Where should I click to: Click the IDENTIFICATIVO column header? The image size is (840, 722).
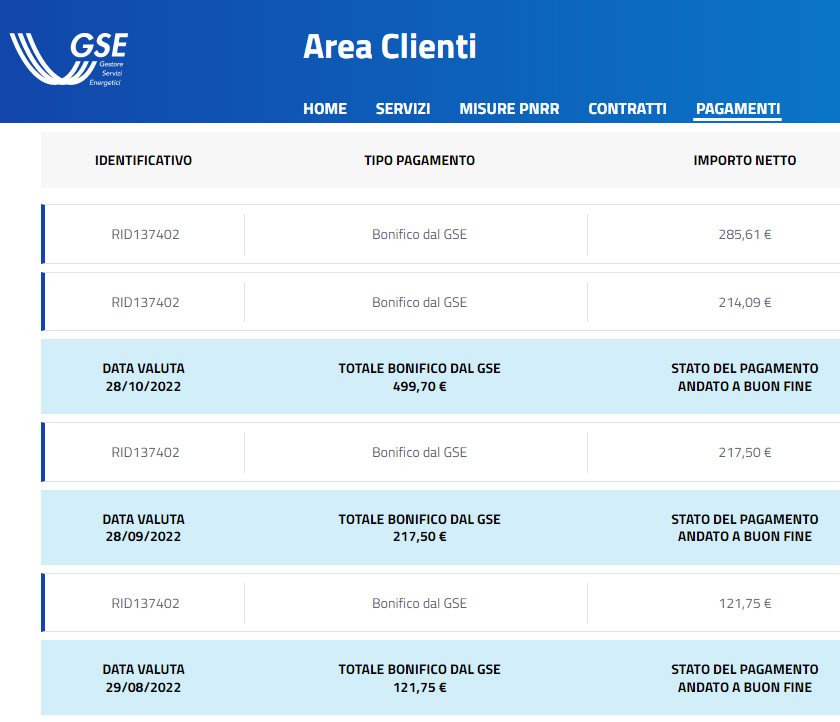143,160
